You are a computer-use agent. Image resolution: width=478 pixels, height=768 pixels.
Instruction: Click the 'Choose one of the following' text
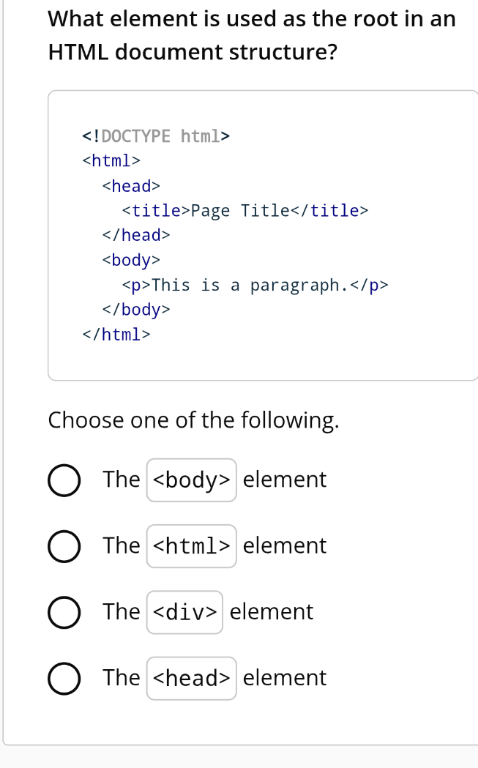pyautogui.click(x=193, y=421)
